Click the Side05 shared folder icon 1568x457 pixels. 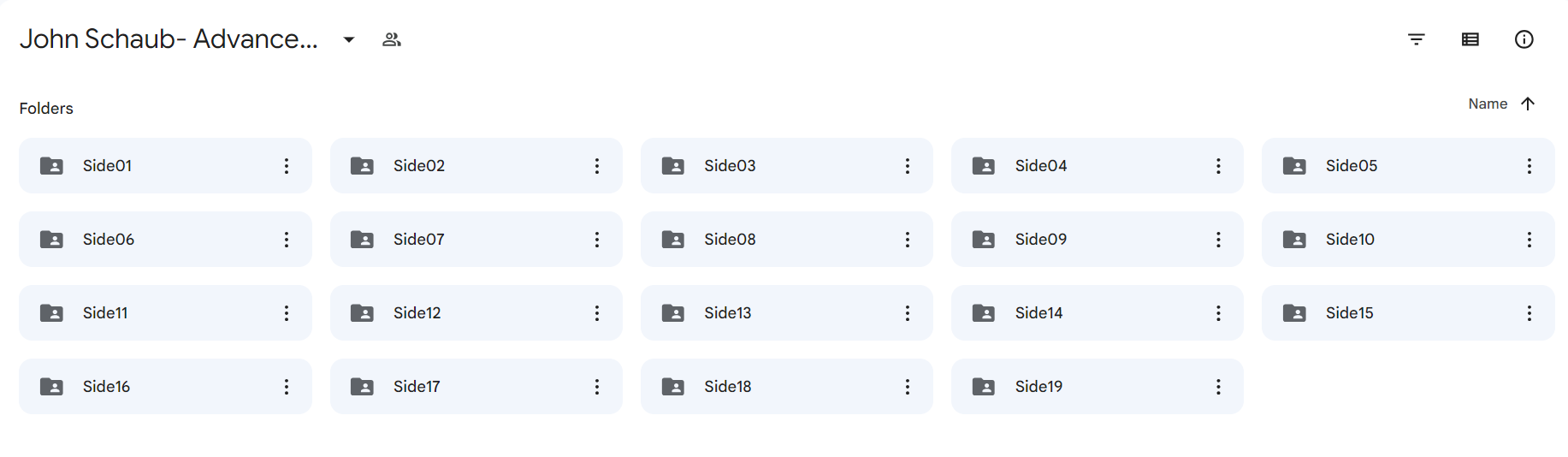point(1294,166)
